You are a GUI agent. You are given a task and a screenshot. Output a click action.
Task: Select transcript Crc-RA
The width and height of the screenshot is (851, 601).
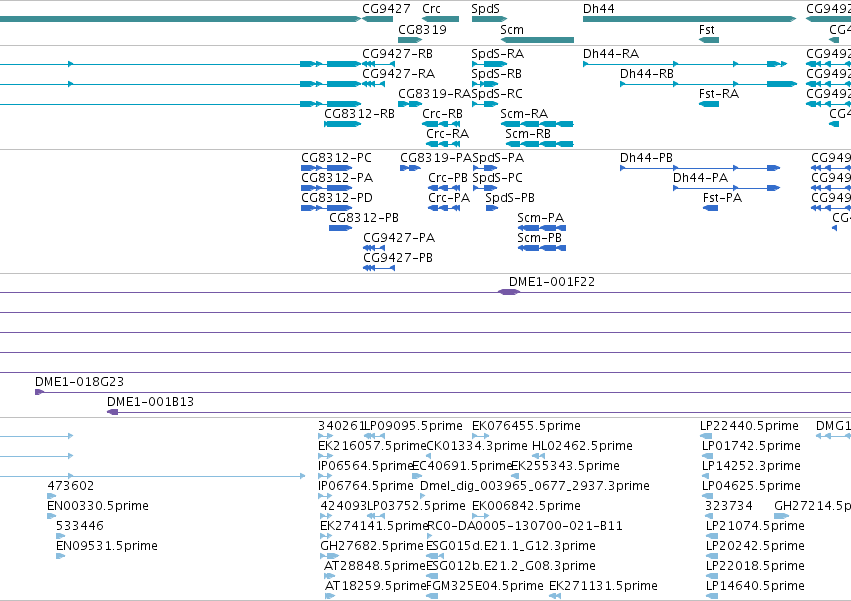coord(443,144)
